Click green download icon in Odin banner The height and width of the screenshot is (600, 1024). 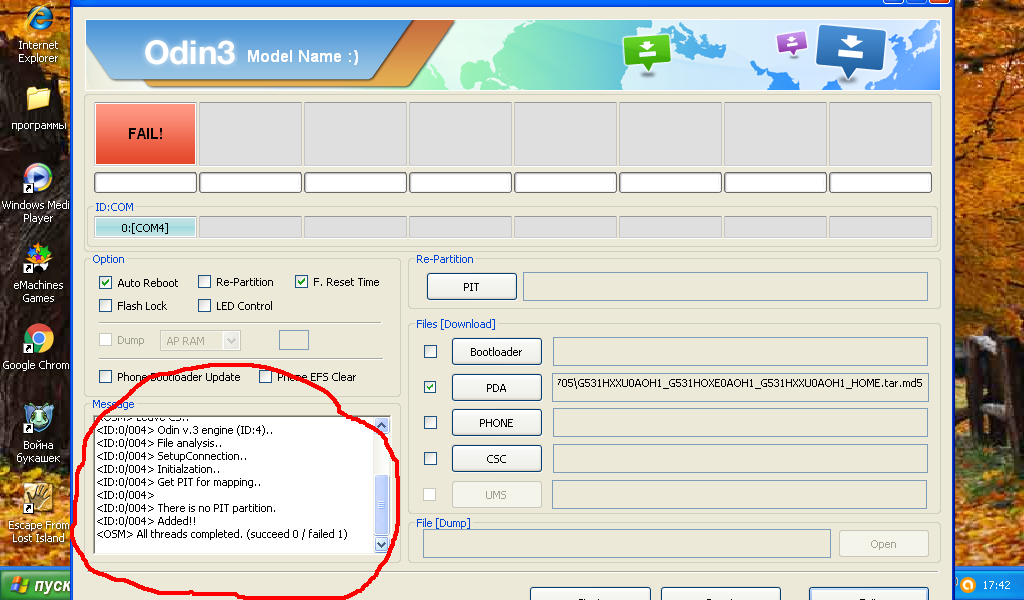[x=647, y=51]
